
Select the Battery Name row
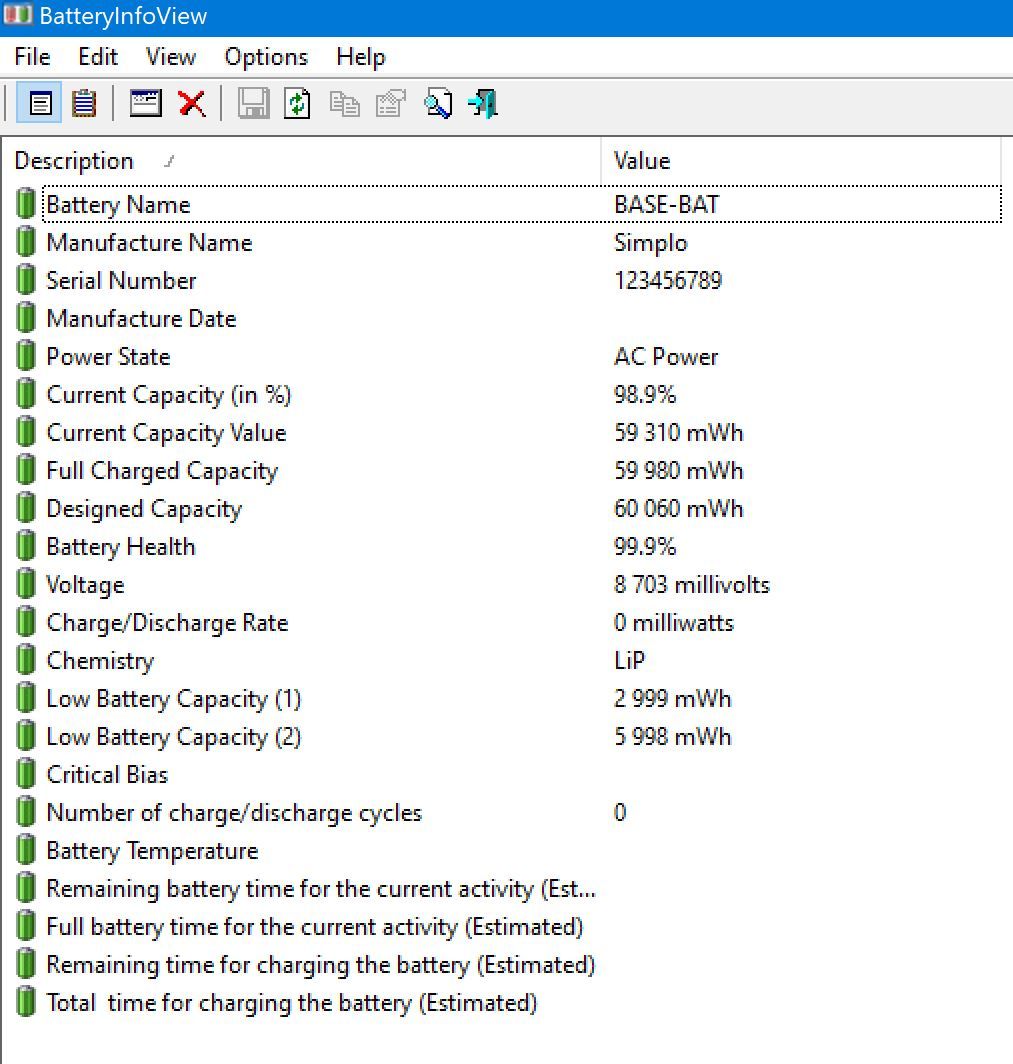coord(522,204)
